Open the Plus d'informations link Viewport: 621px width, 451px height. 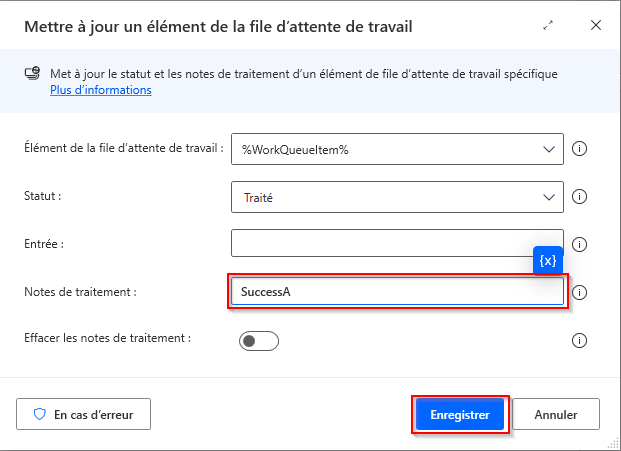(101, 90)
